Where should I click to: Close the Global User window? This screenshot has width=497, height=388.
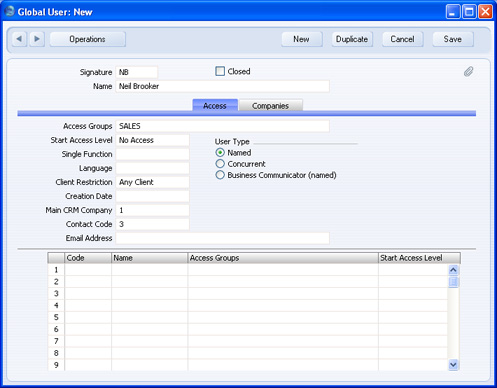(x=485, y=12)
